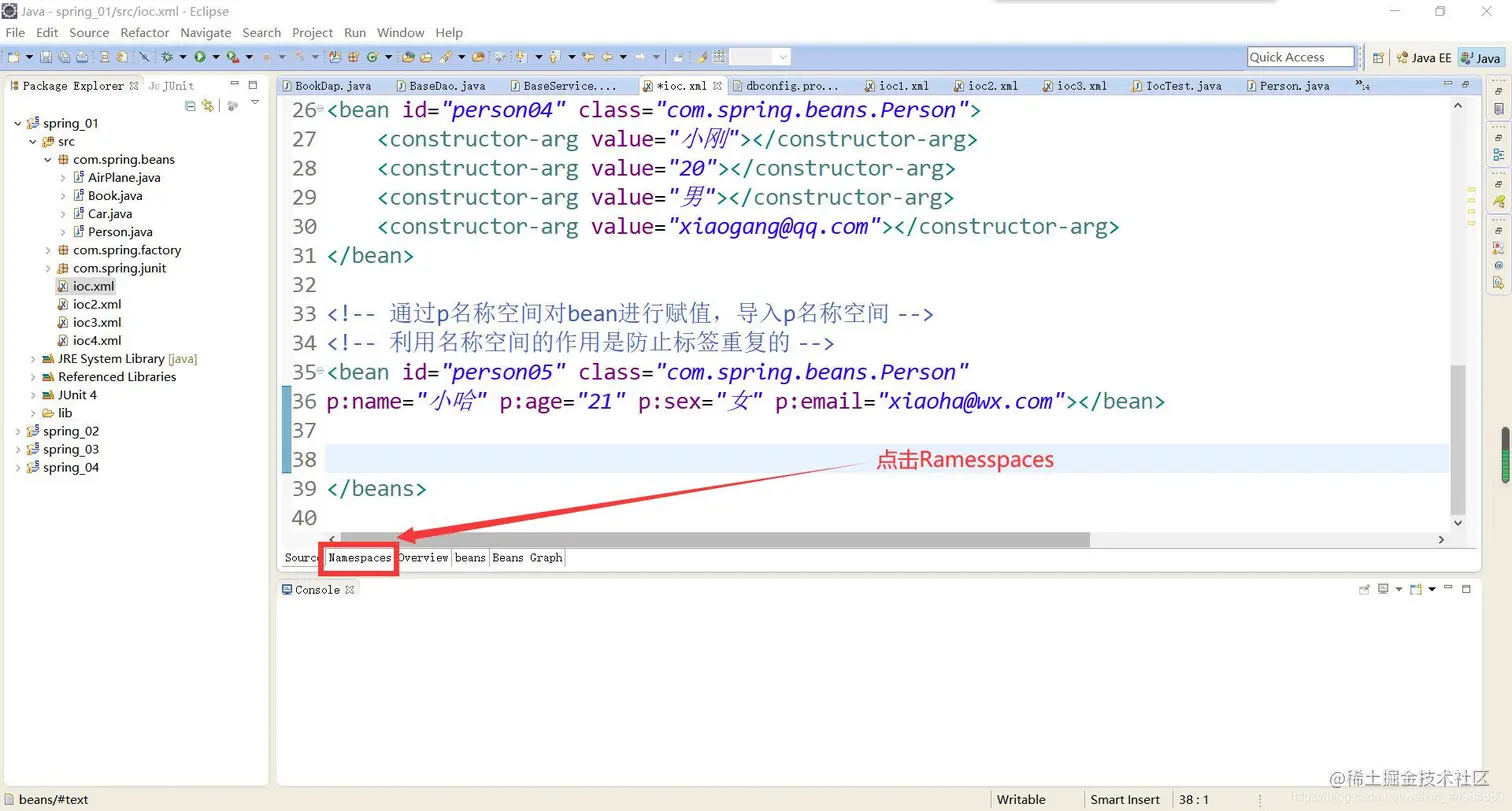
Task: Close the ioc.xml editor tab
Action: 717,86
